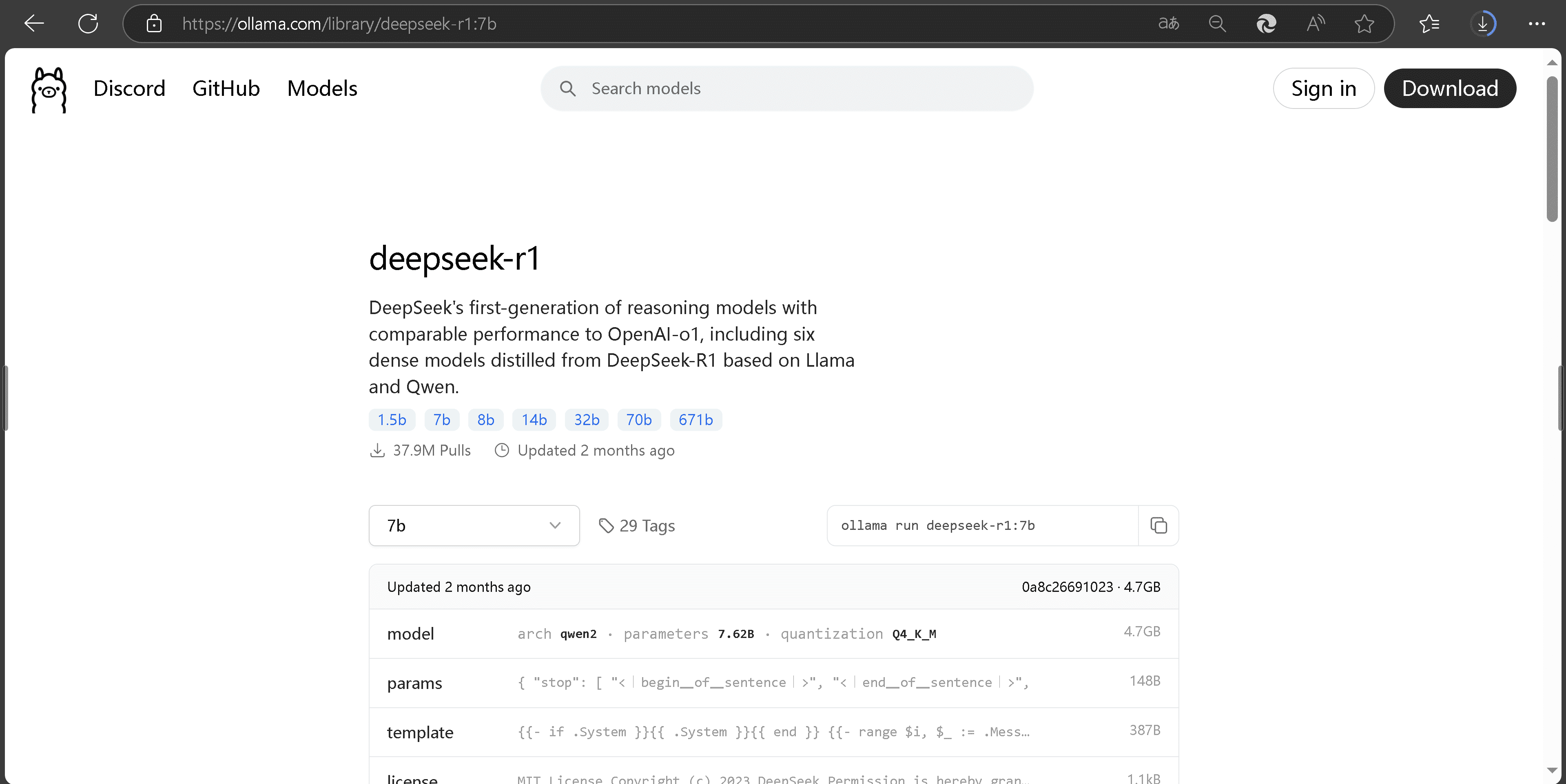Click the browser back arrow
This screenshot has height=784, width=1566.
(x=34, y=24)
